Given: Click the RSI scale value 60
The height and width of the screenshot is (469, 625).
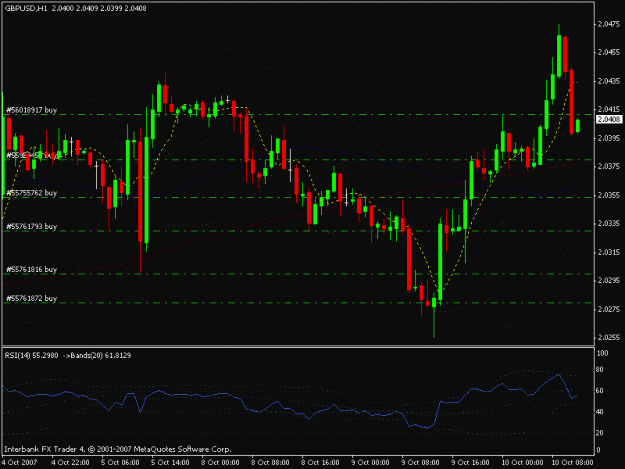Looking at the screenshot, I should coord(601,391).
